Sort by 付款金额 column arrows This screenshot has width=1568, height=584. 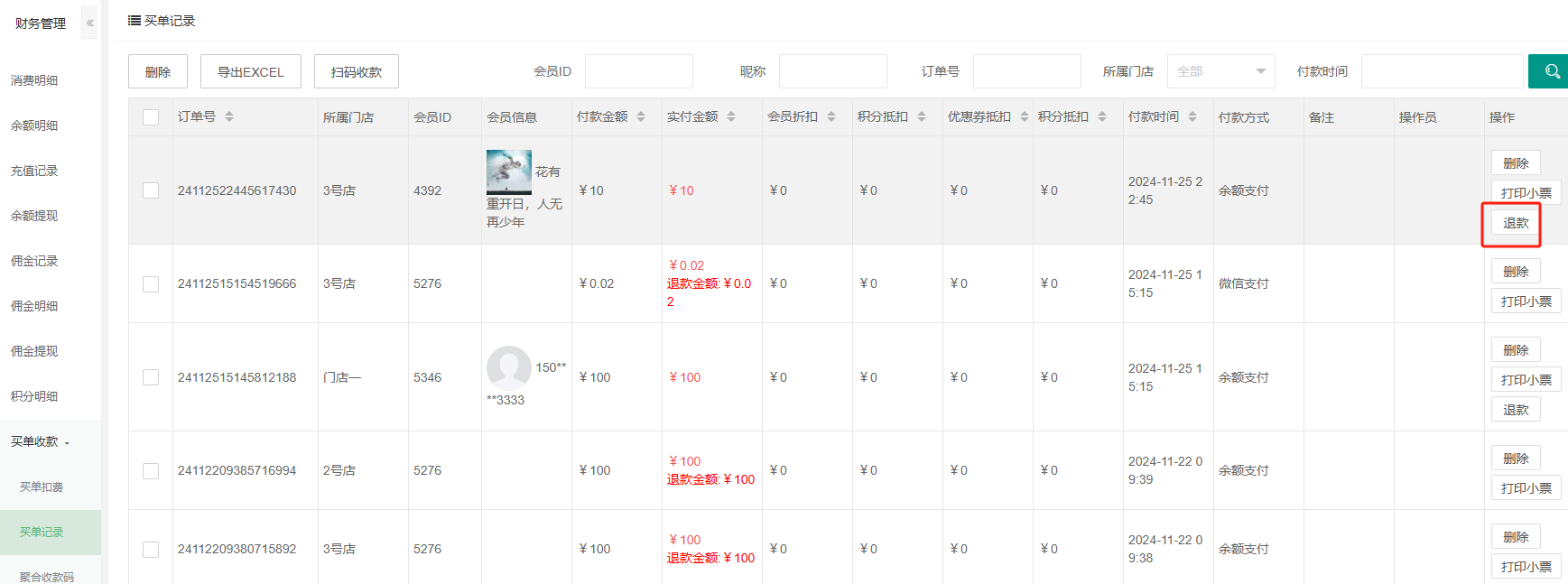tap(641, 116)
